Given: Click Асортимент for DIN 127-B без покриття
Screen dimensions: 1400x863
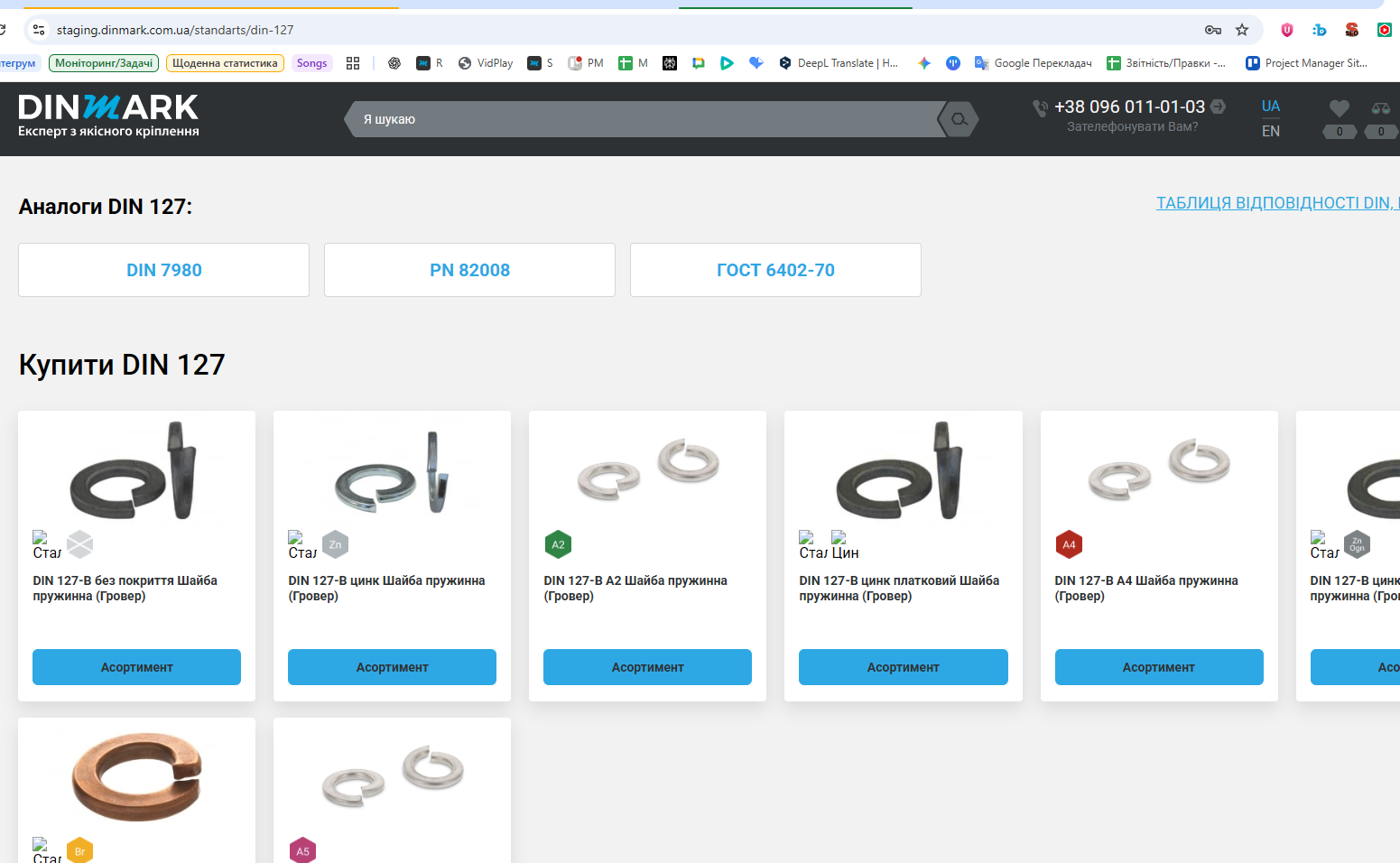Looking at the screenshot, I should tap(136, 667).
